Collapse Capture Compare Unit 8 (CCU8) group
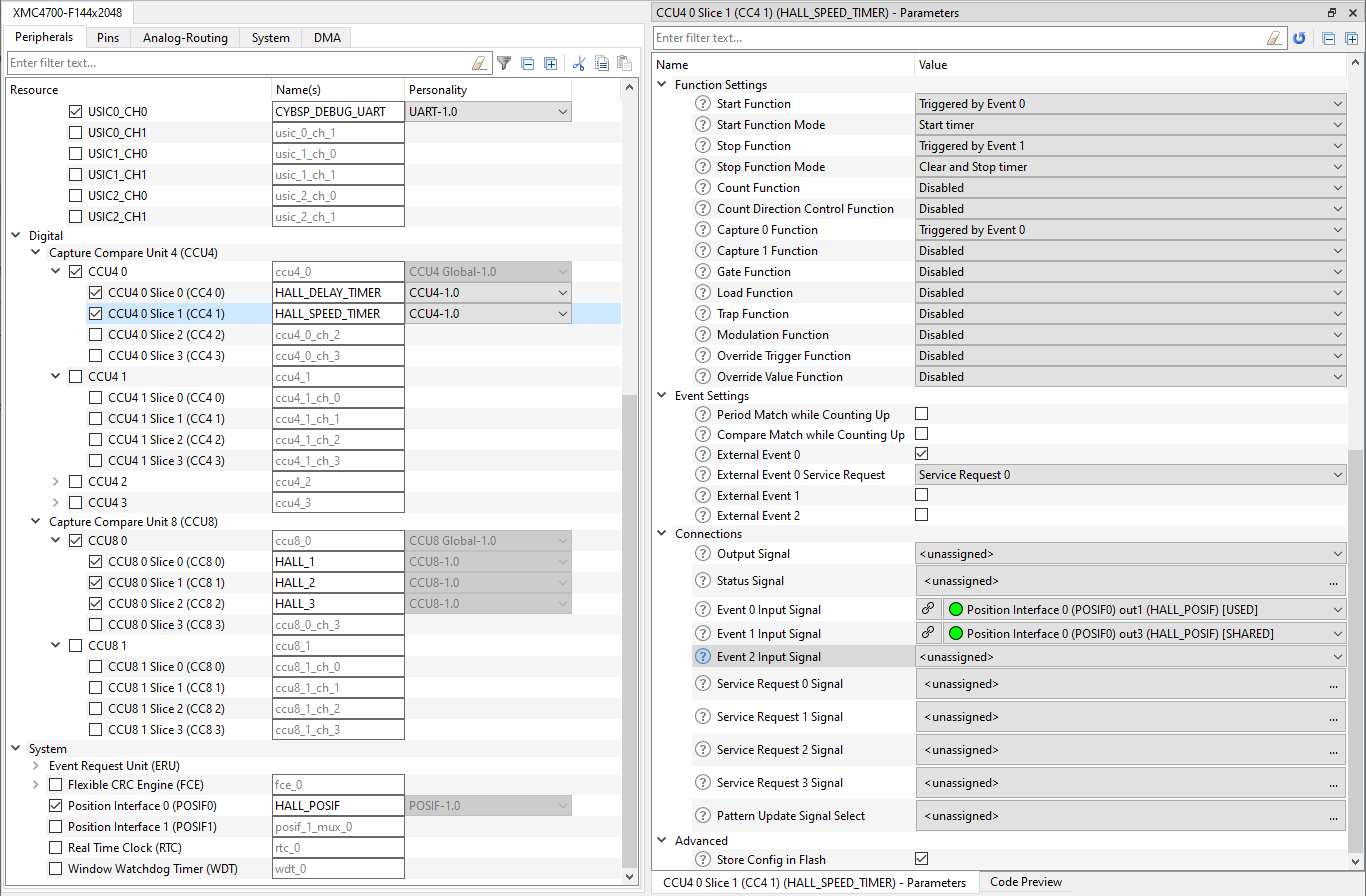Screen dimensions: 1366x896 point(36,522)
